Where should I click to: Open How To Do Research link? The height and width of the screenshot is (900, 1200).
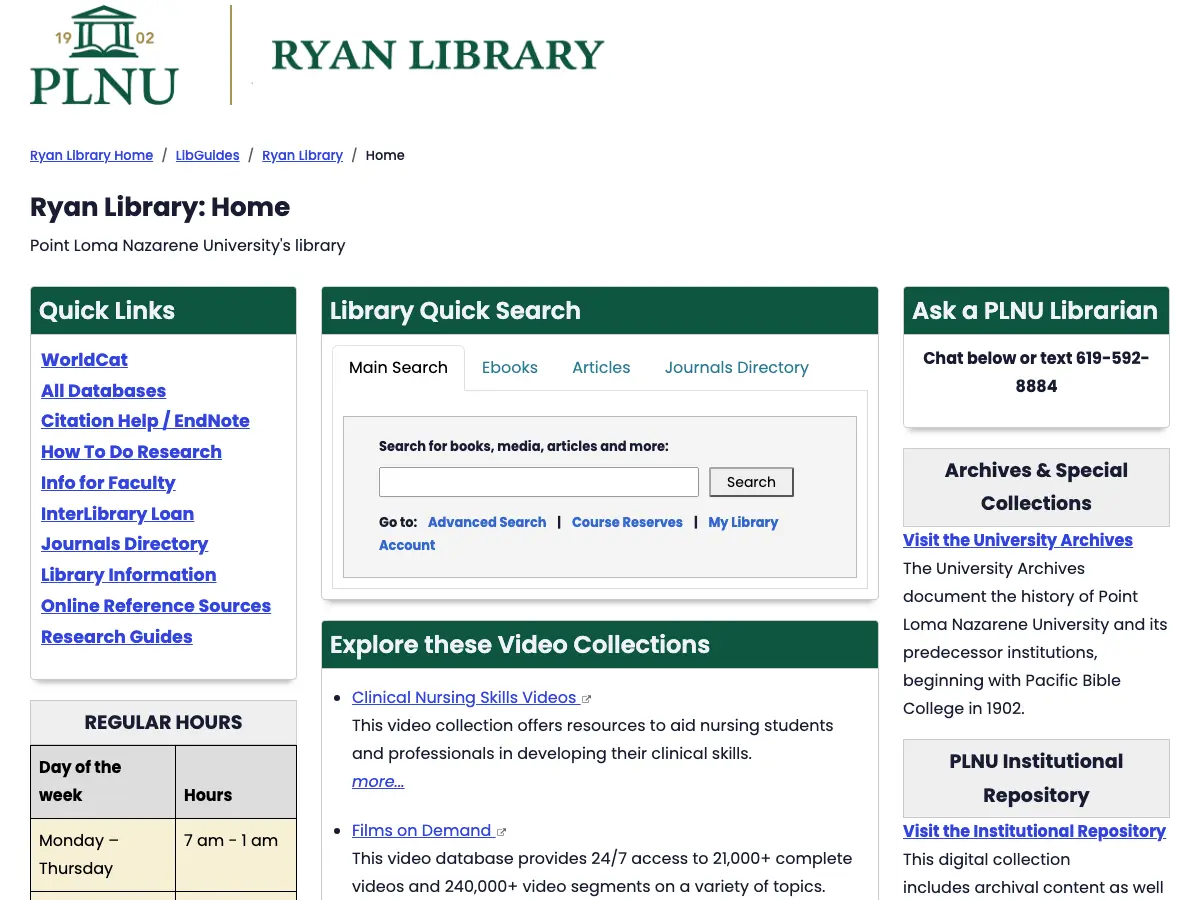coord(131,452)
